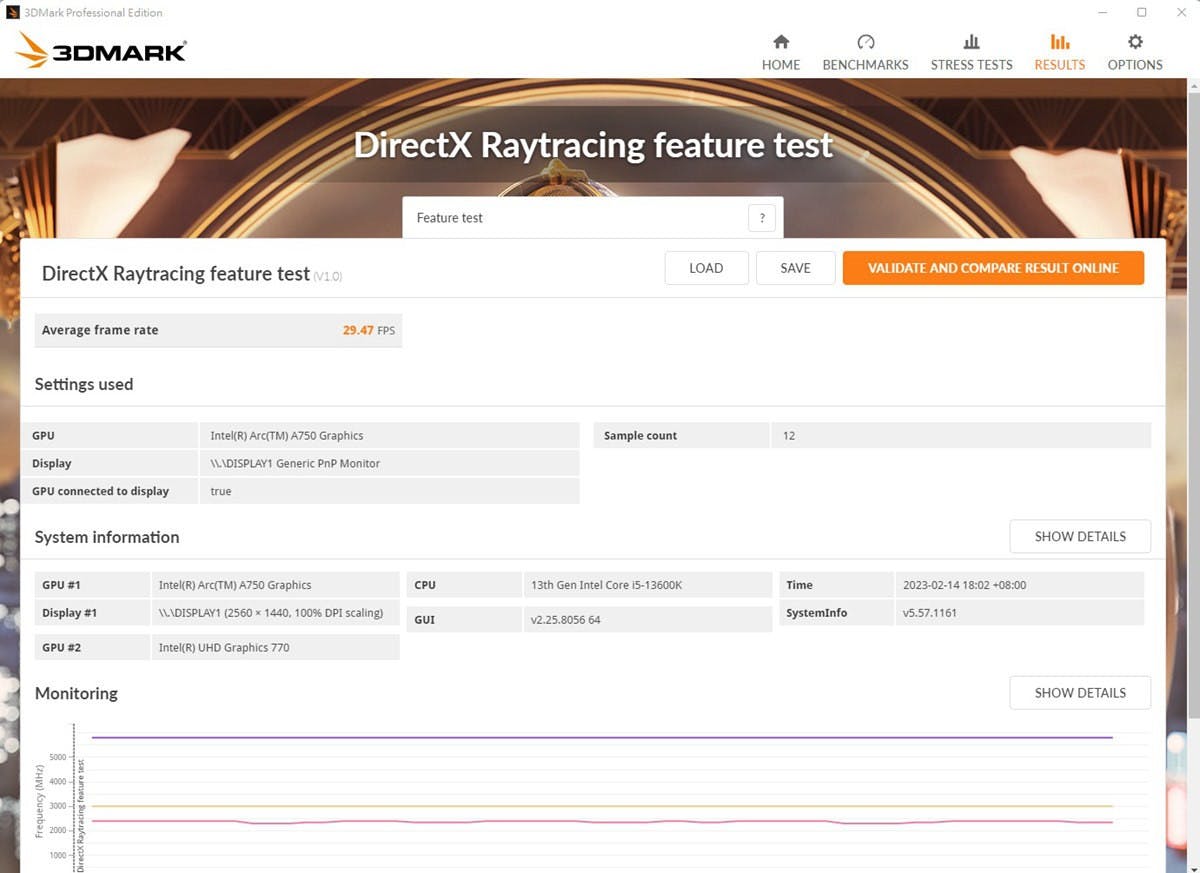Open the Options gear icon

point(1135,42)
